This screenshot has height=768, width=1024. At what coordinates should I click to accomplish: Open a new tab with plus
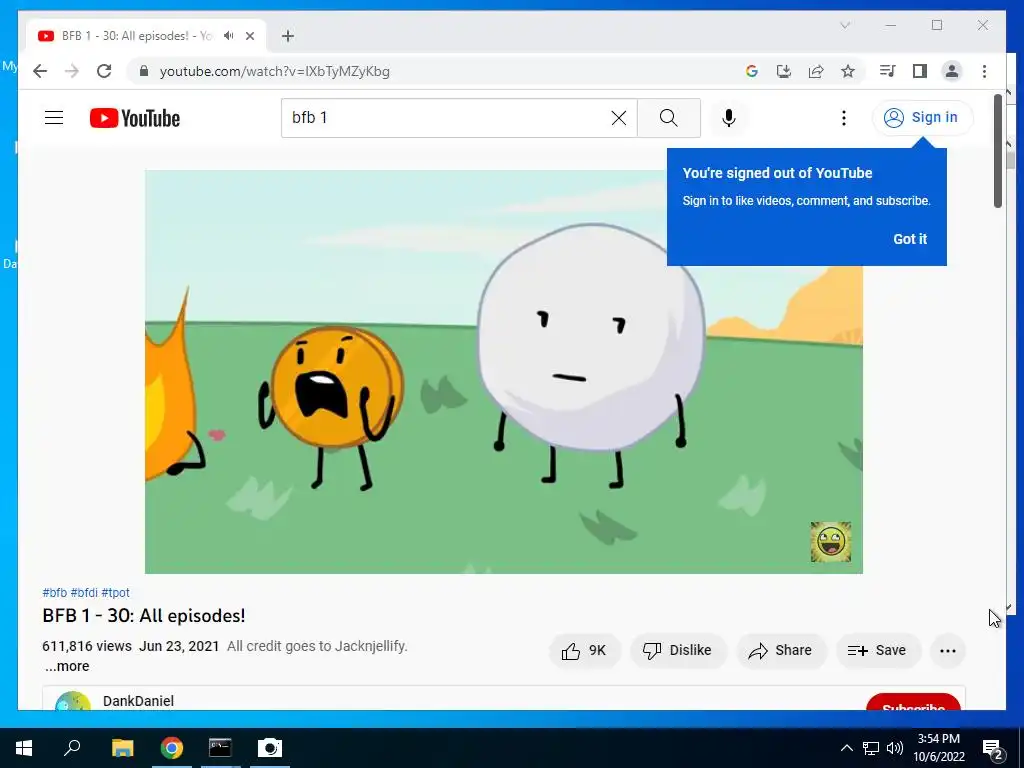288,36
